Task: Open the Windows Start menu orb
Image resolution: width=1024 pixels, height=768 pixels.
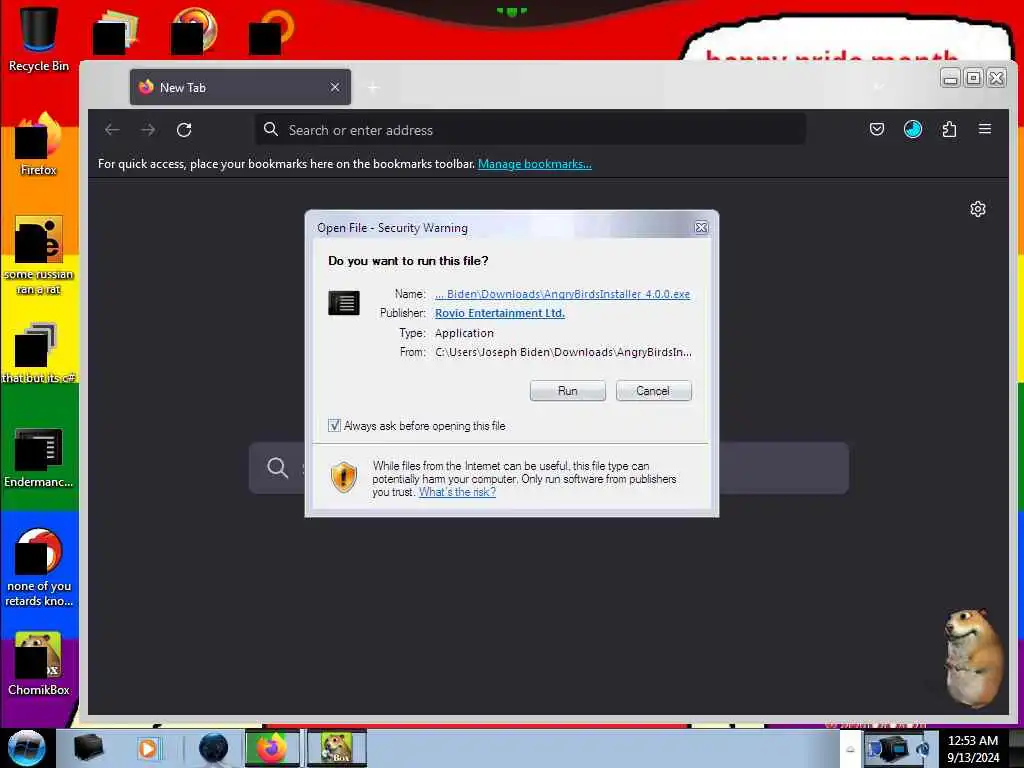Action: 26,748
